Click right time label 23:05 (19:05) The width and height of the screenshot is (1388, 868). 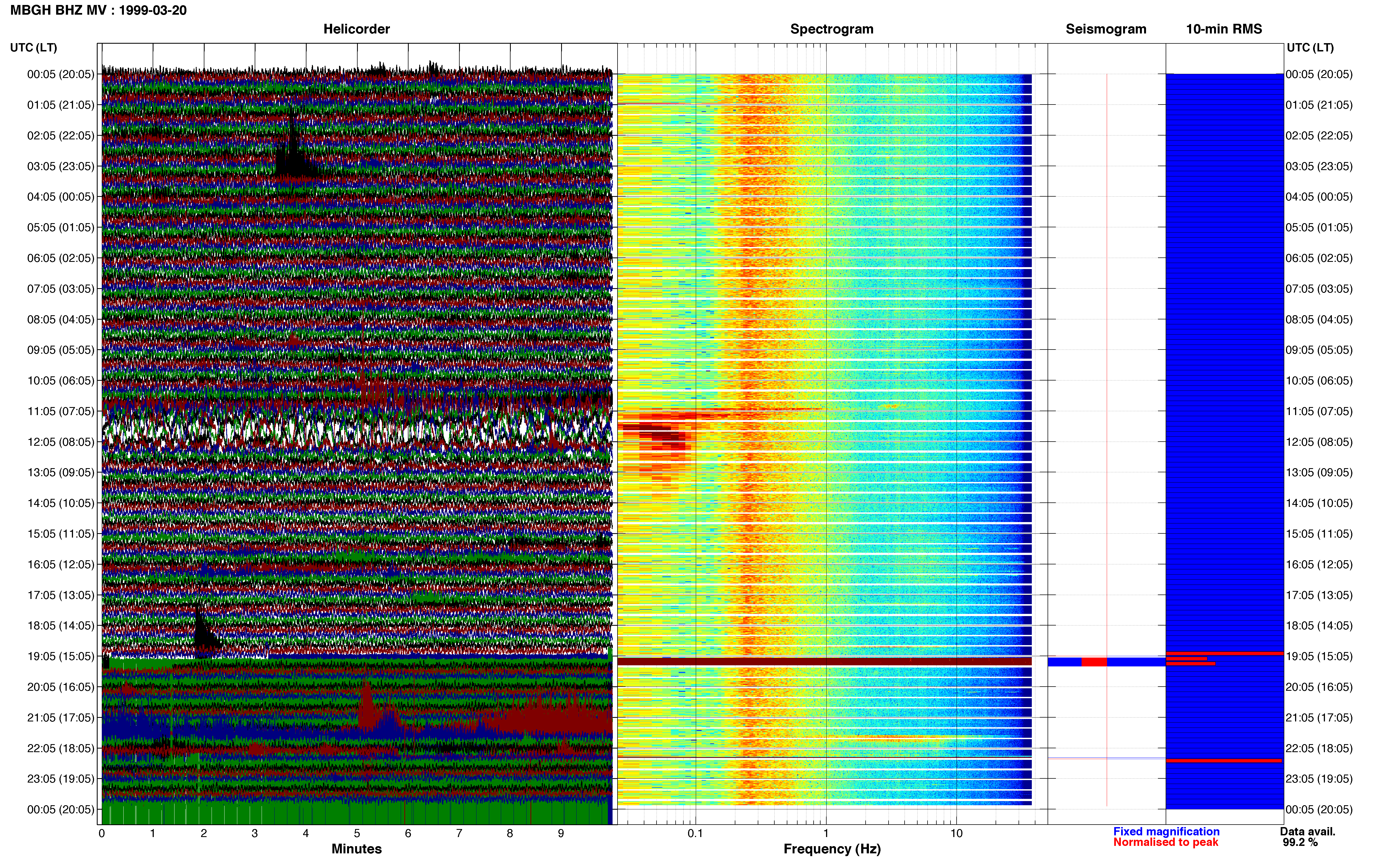click(x=1319, y=779)
